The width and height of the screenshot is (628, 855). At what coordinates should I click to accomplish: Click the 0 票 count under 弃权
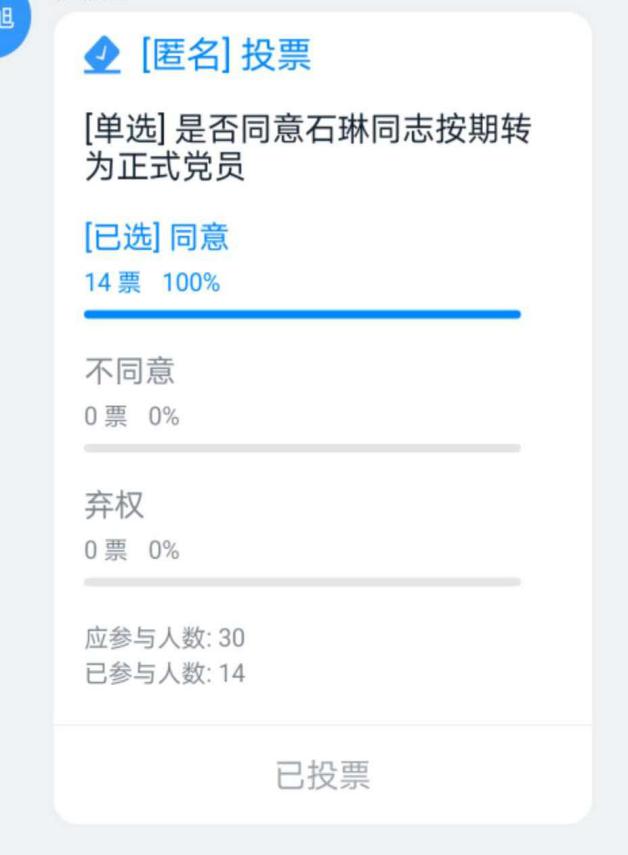click(106, 550)
